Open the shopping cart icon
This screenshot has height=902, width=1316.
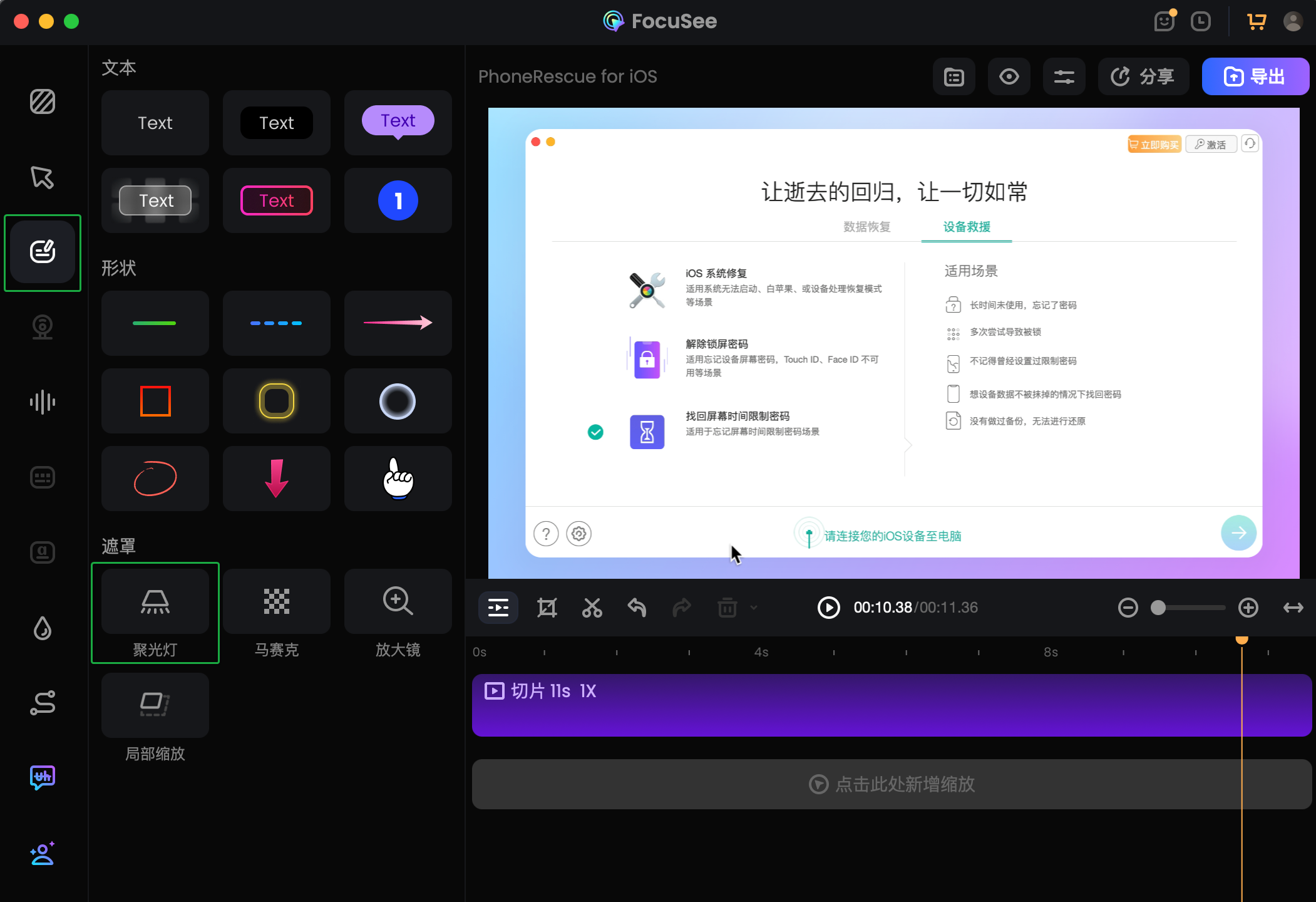coord(1257,21)
